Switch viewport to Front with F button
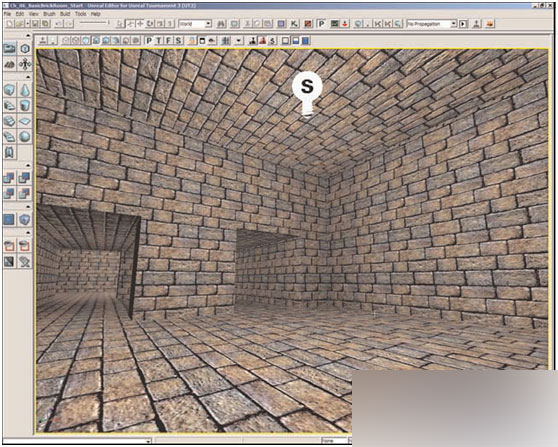 click(168, 41)
